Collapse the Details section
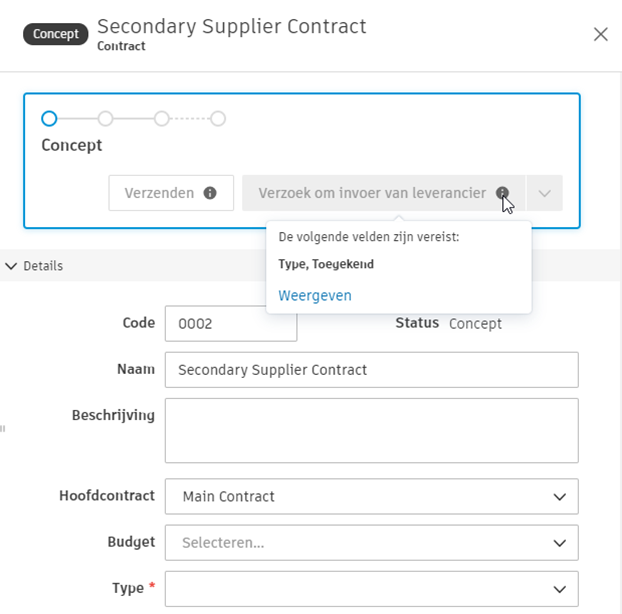The height and width of the screenshot is (614, 622). [x=12, y=266]
